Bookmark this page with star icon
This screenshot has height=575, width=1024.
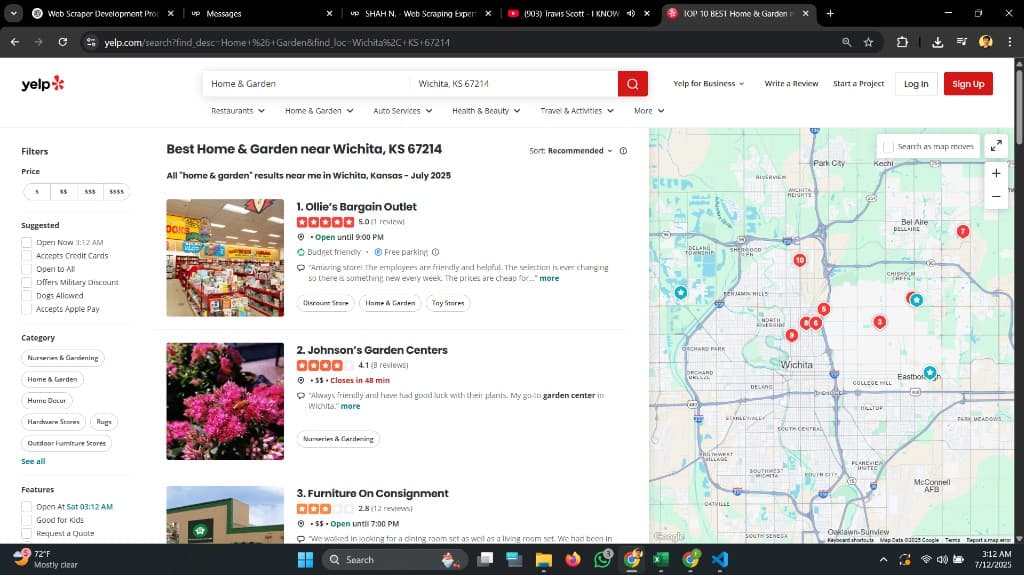[868, 42]
